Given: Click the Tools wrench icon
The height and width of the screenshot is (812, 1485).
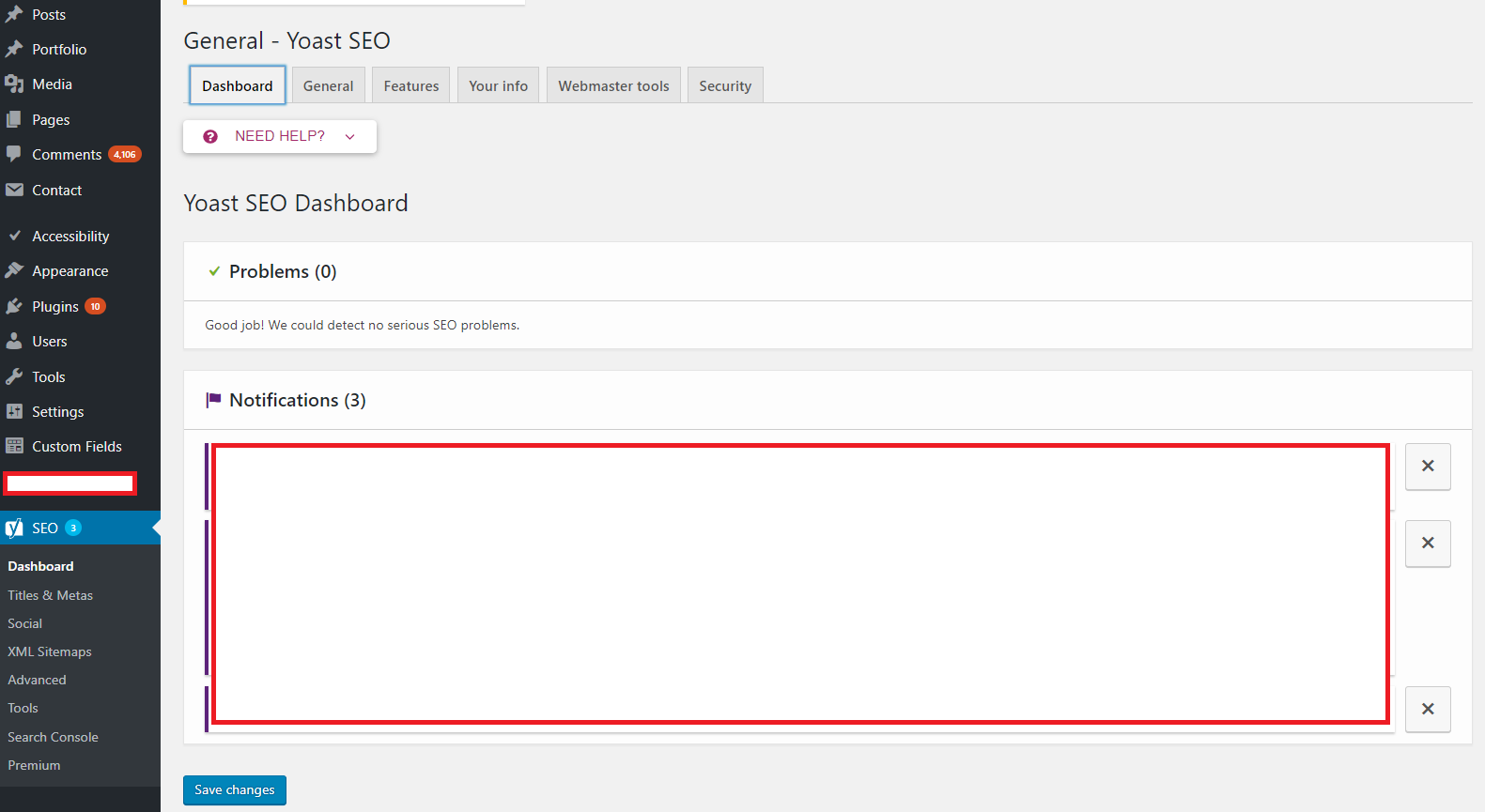Looking at the screenshot, I should pos(14,376).
